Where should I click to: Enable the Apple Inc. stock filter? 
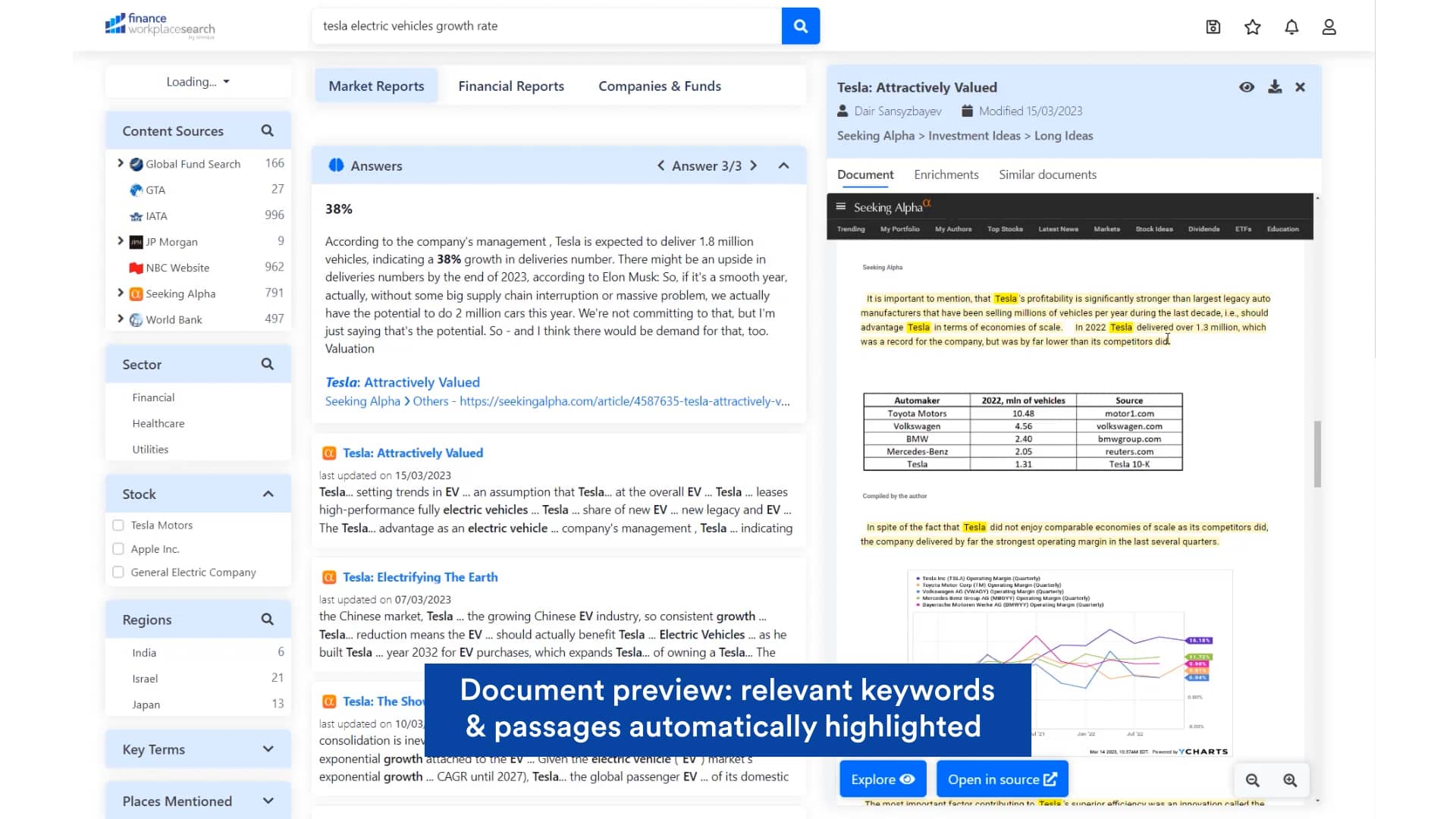(118, 548)
